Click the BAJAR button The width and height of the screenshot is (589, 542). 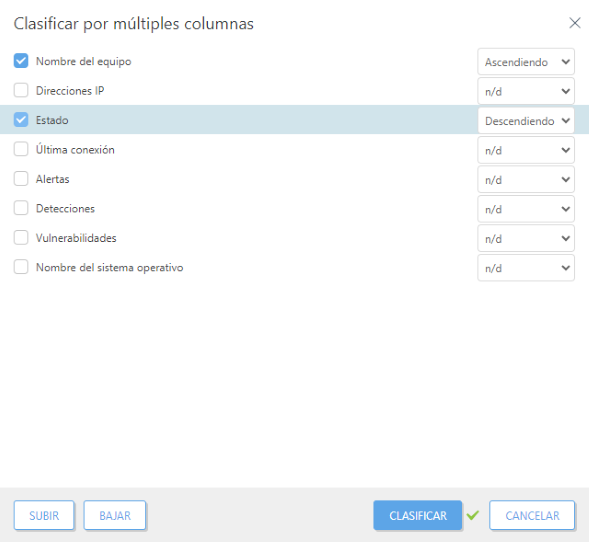click(115, 515)
